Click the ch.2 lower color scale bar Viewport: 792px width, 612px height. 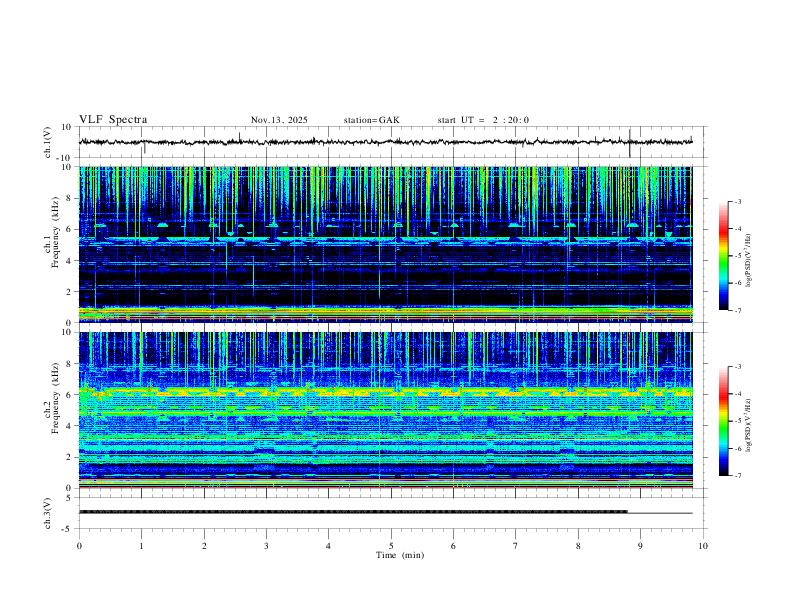pyautogui.click(x=723, y=421)
